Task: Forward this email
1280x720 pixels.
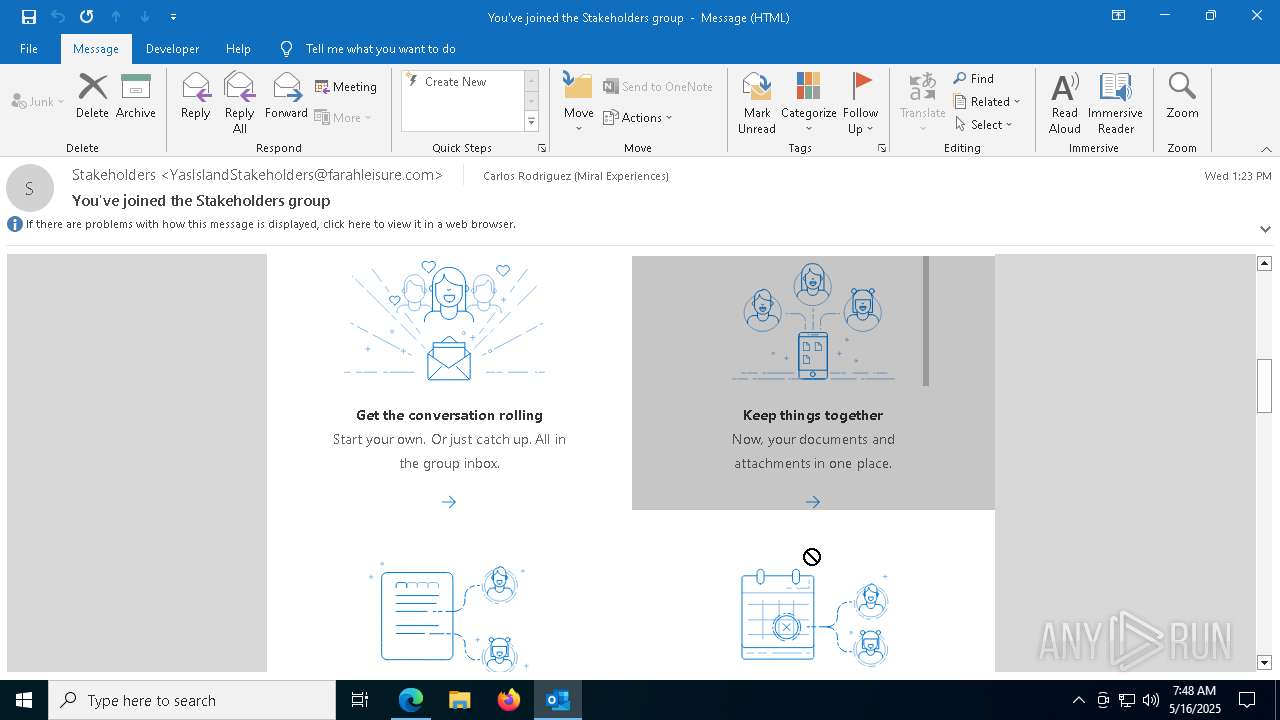Action: [286, 97]
